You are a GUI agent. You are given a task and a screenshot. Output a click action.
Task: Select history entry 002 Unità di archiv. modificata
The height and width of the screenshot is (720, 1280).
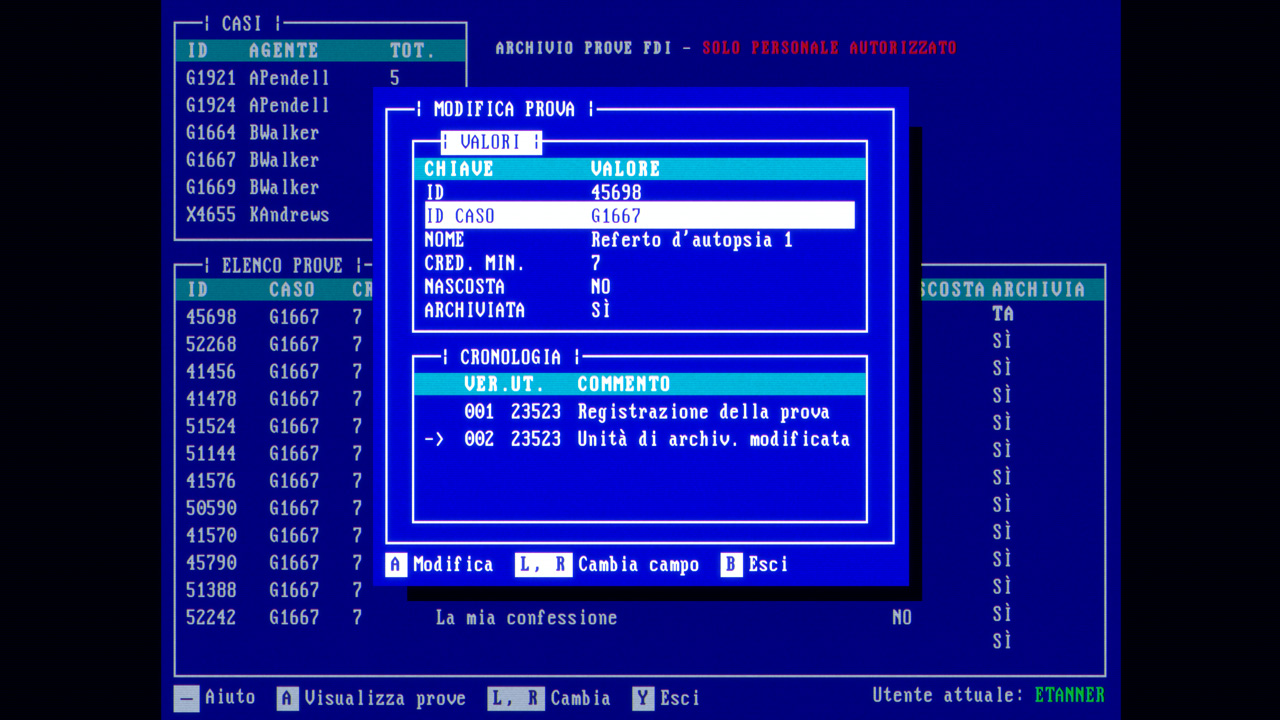point(639,439)
